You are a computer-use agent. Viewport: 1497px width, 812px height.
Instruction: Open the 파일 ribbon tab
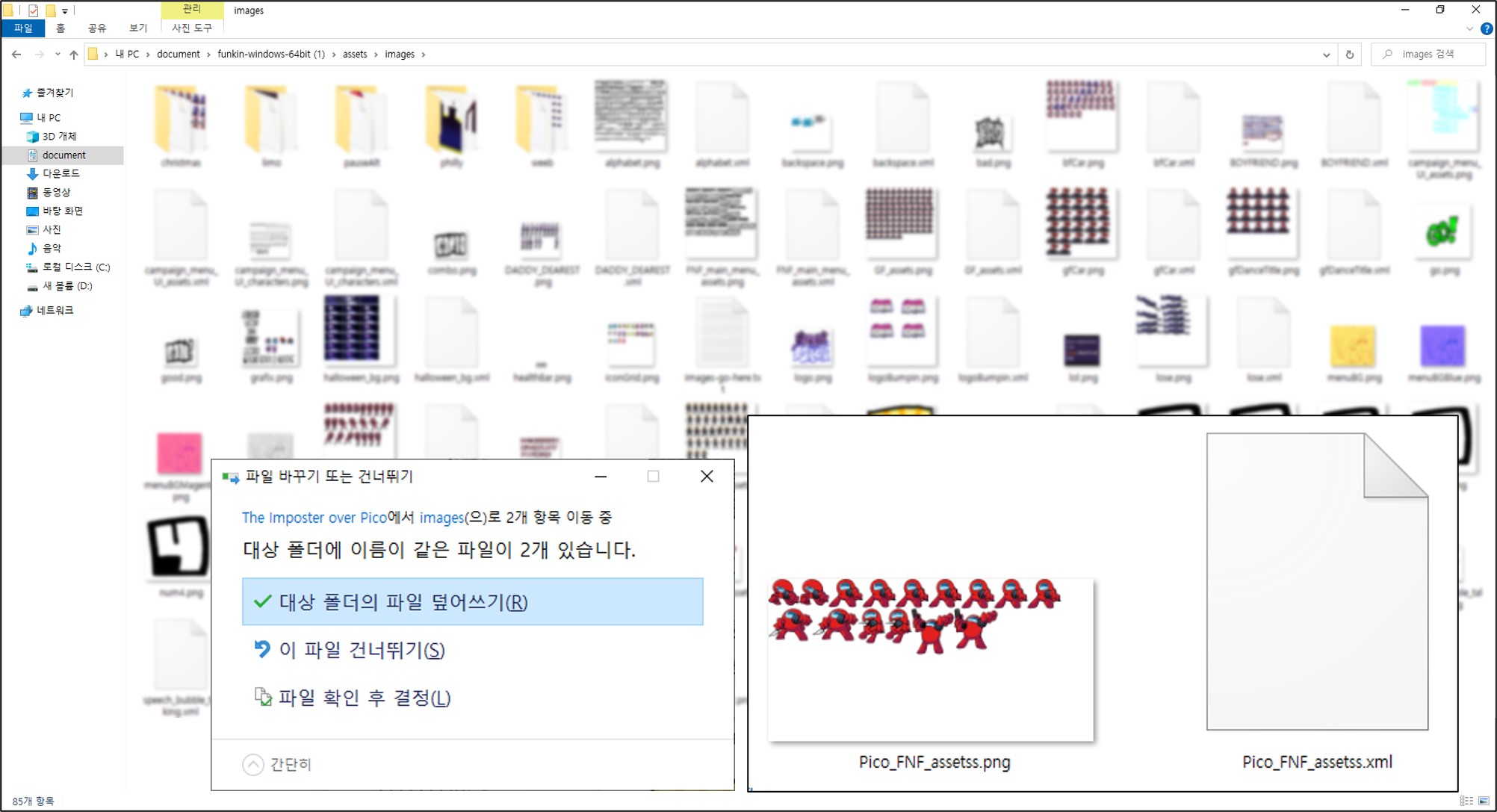click(x=23, y=28)
